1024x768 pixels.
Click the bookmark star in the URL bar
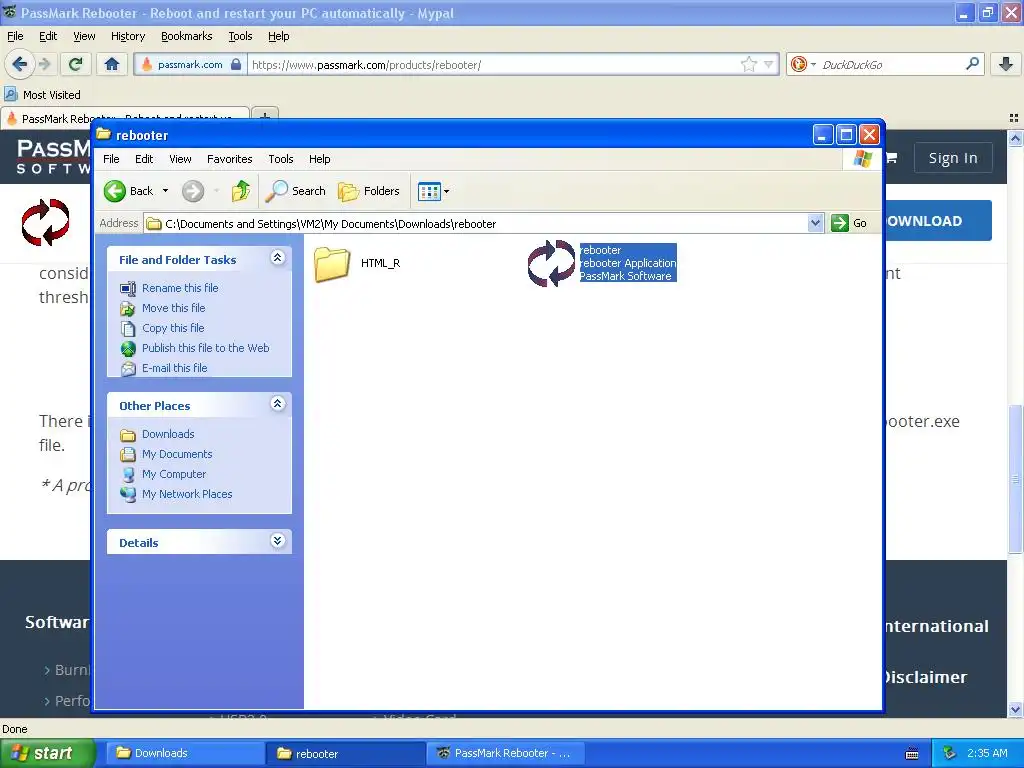tap(748, 64)
